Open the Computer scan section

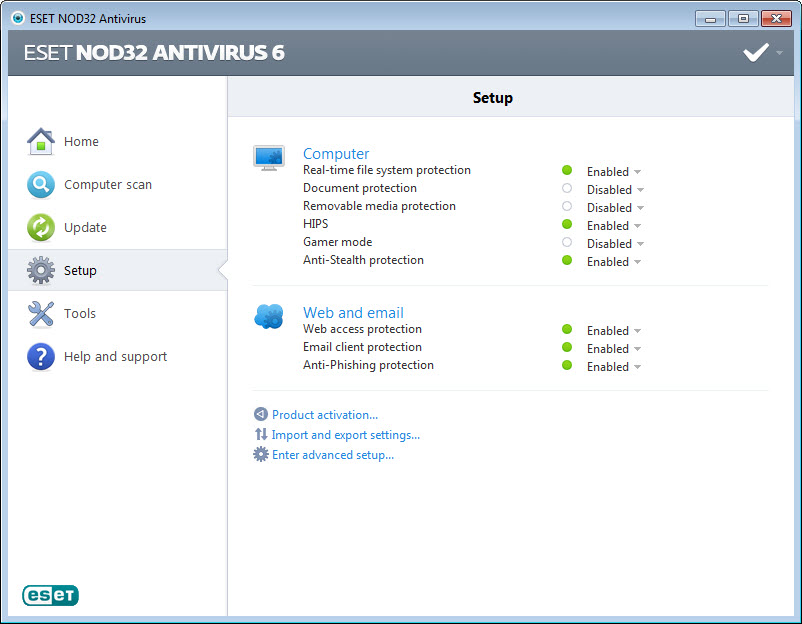[x=118, y=184]
